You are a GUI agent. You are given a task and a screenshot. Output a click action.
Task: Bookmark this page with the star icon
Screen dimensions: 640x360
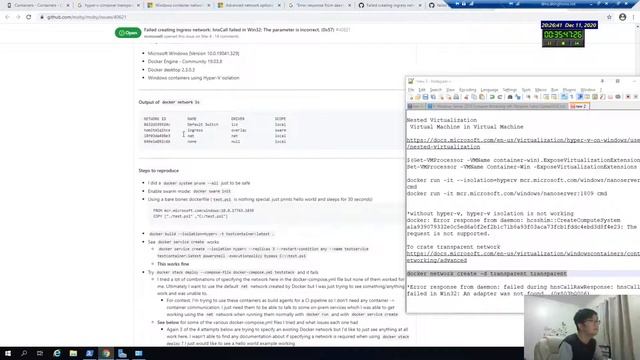[x=609, y=17]
